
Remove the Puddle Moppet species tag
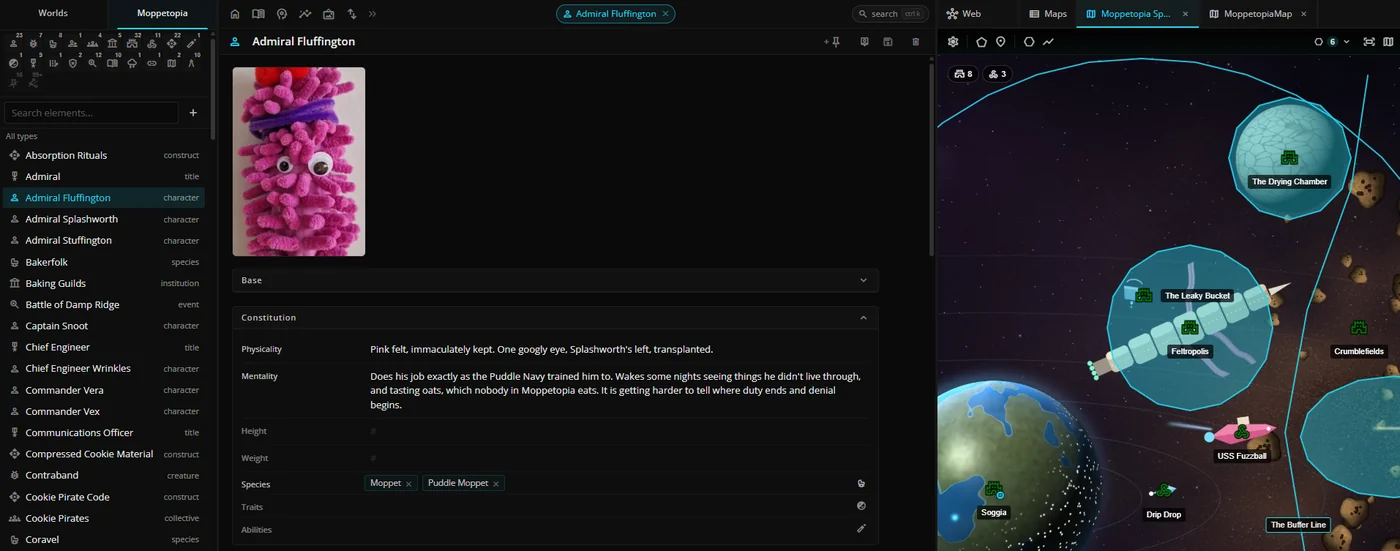[495, 484]
